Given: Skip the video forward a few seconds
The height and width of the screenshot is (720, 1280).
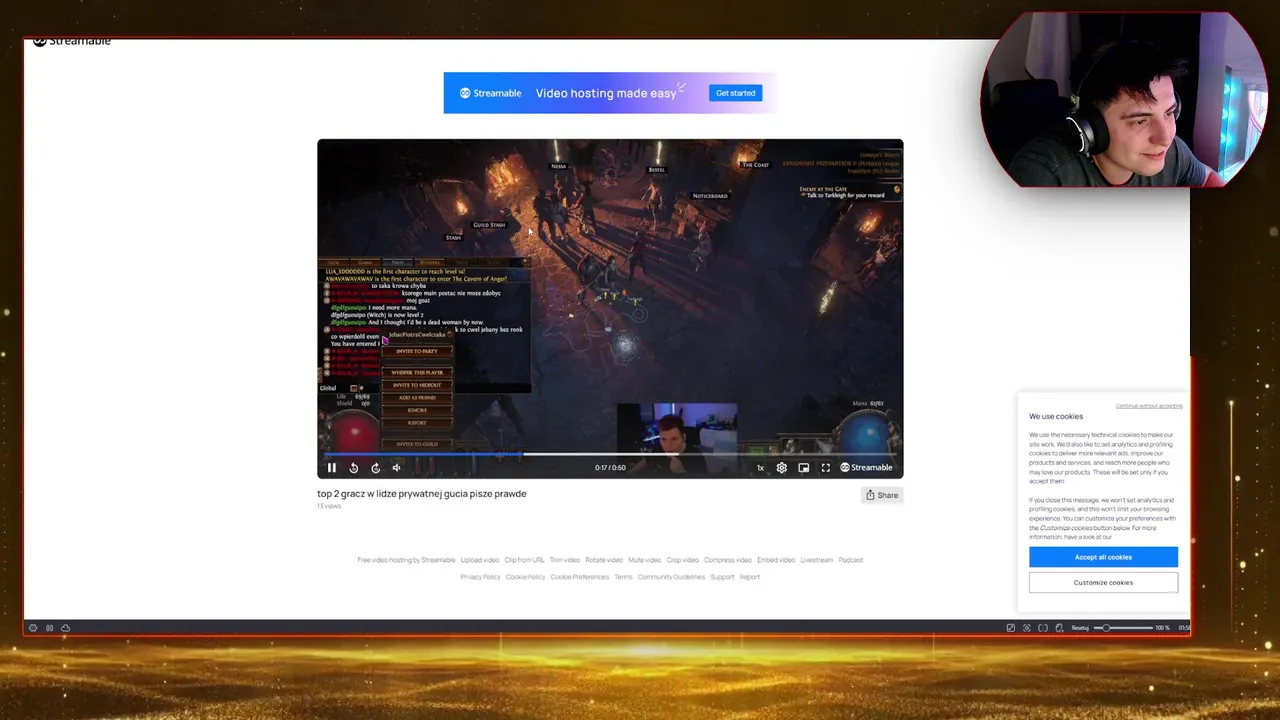Looking at the screenshot, I should coord(375,467).
